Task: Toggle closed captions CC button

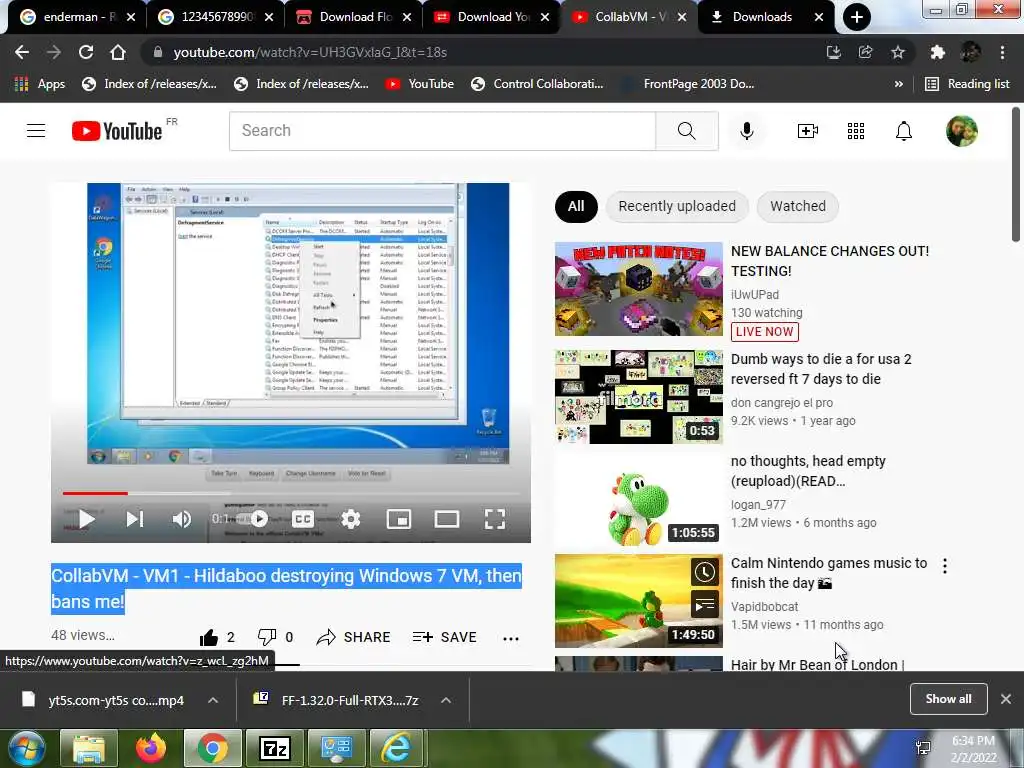Action: click(302, 519)
